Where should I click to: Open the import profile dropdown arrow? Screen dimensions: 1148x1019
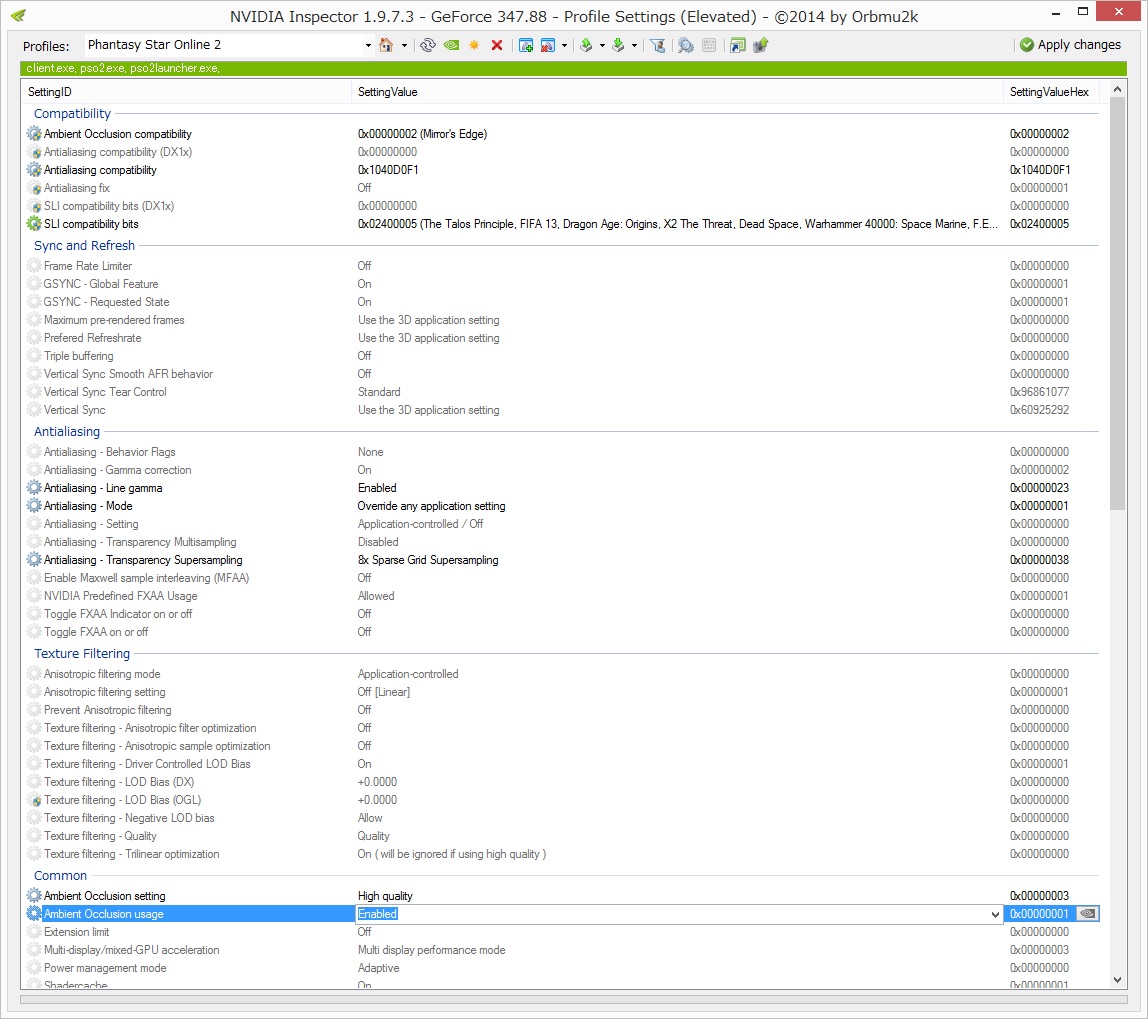click(635, 45)
